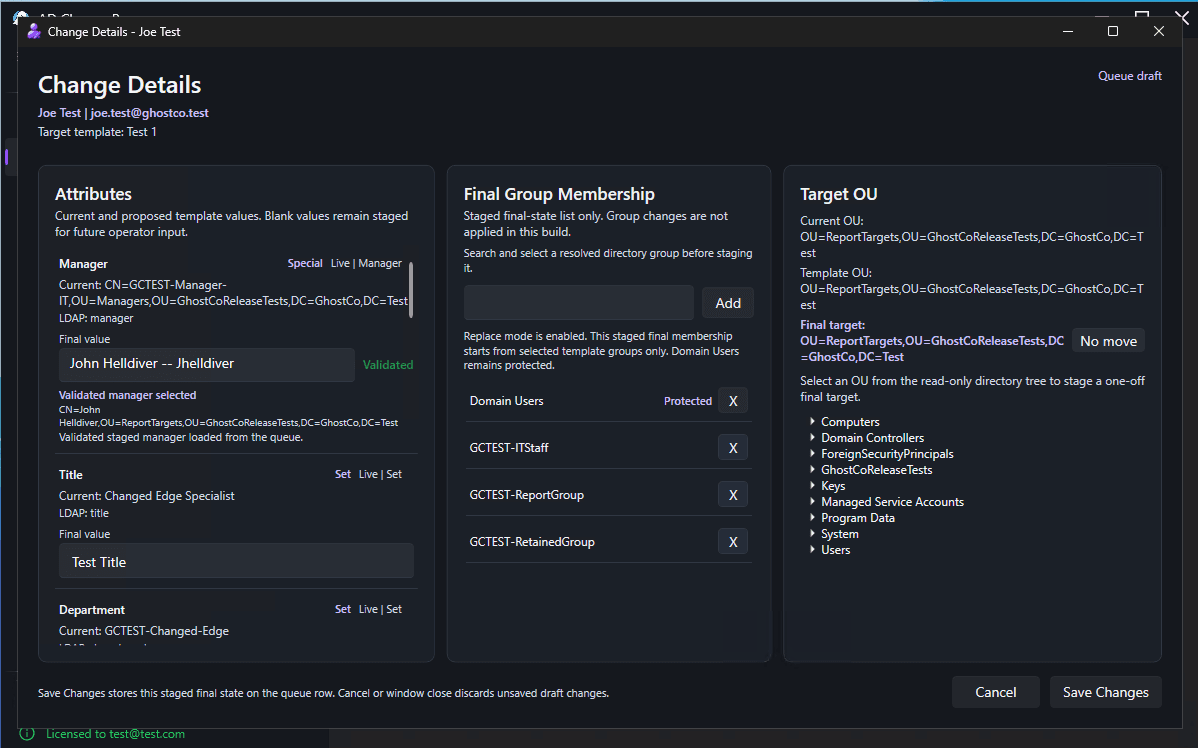Expand the Users tree node
Image resolution: width=1198 pixels, height=748 pixels.
(x=812, y=549)
